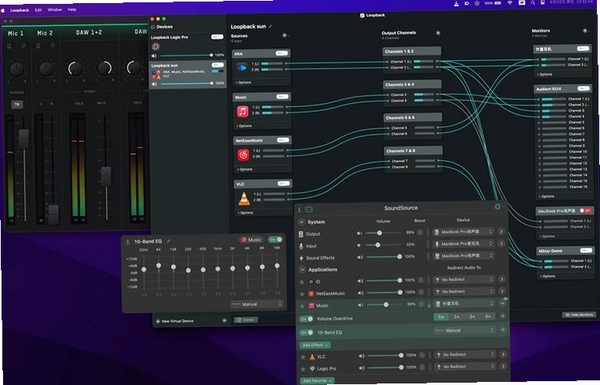
Task: Add an output channel pair plus icon
Action: (x=438, y=33)
